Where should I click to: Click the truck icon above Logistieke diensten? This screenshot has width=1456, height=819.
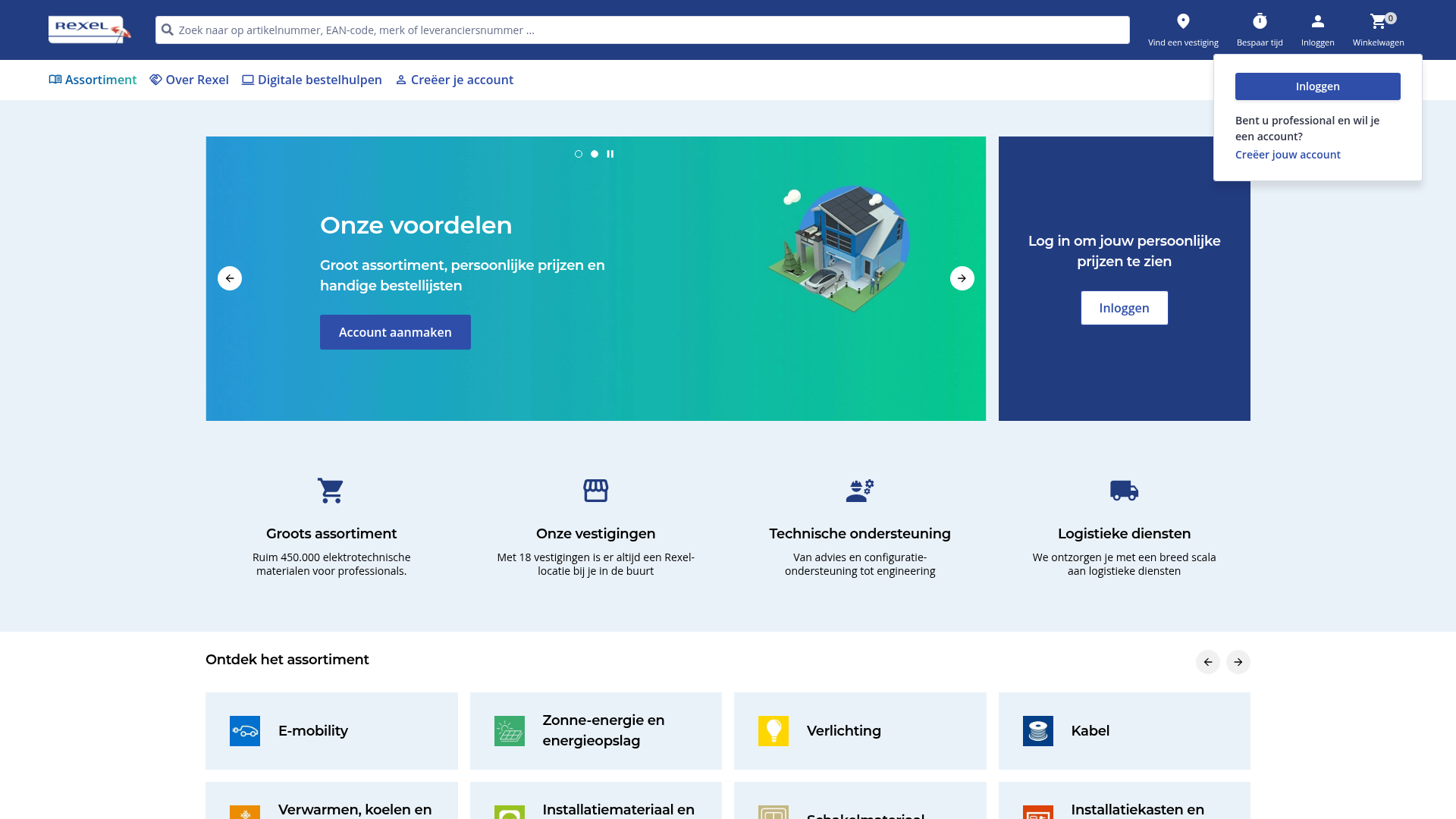pyautogui.click(x=1124, y=491)
